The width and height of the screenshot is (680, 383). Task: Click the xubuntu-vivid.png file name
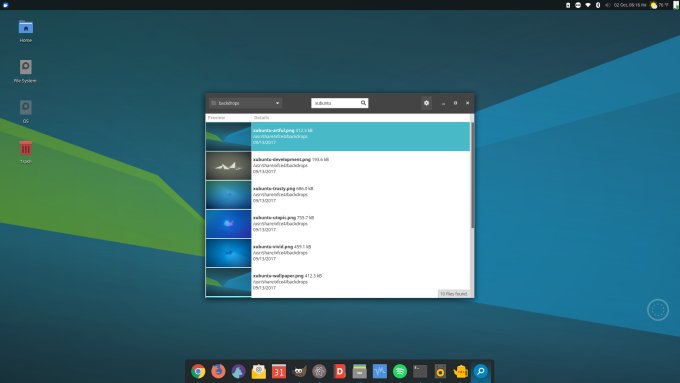273,246
